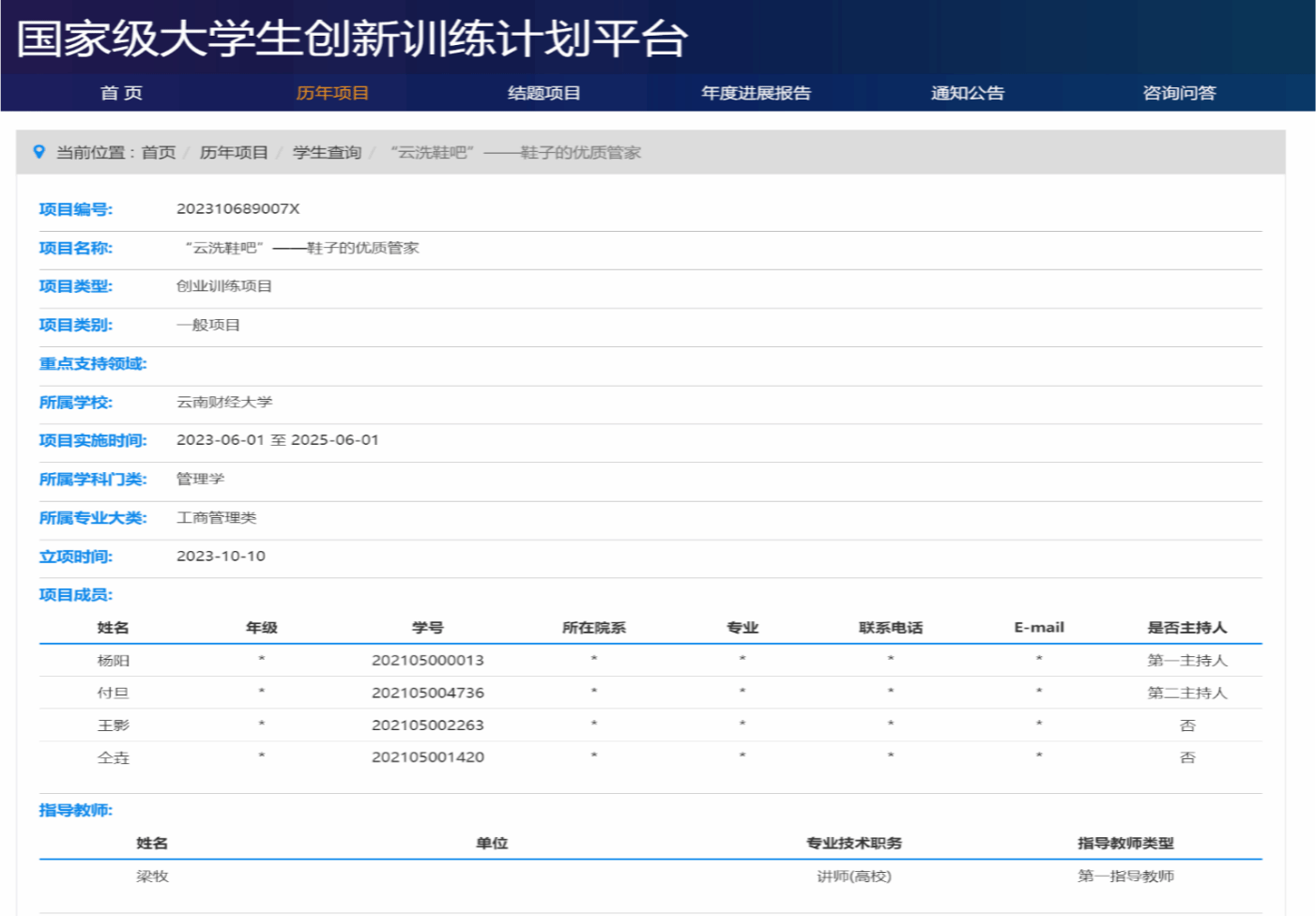Click the member name beside 202105001420
The image size is (1316, 916).
coord(114,757)
